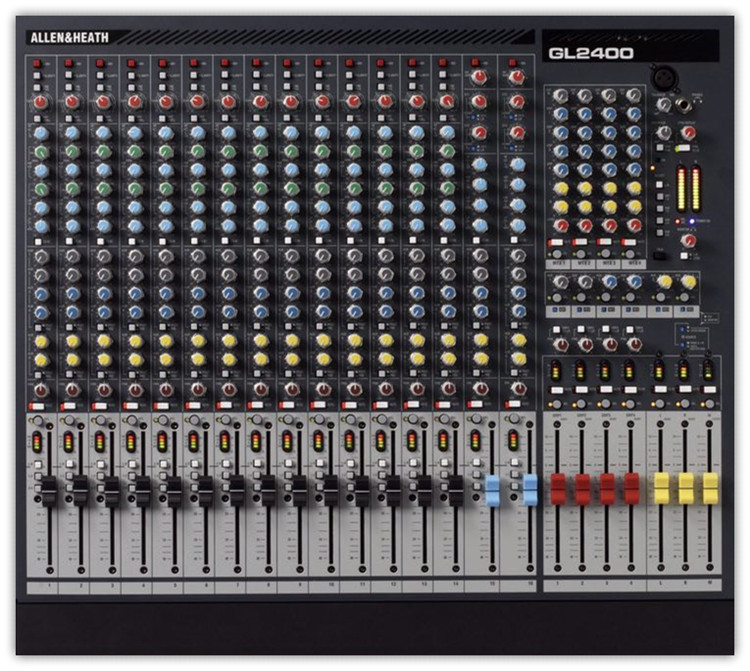Screen dimensions: 750x671
Task: Click the yellow R master fader
Action: pos(686,489)
